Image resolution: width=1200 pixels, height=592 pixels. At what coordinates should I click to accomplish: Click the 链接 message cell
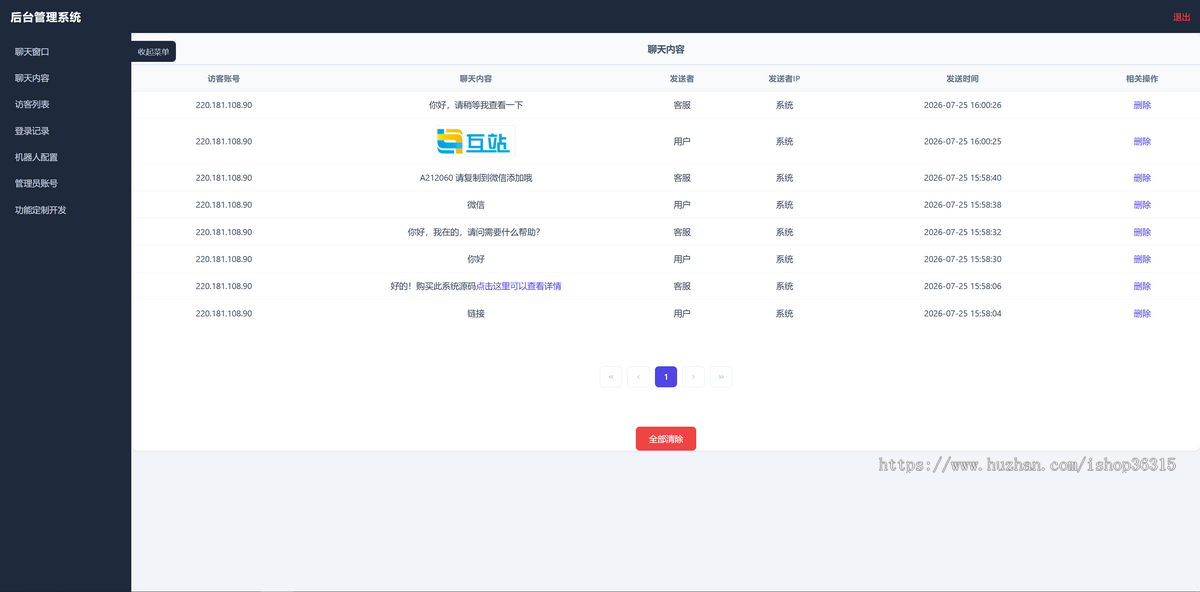click(x=475, y=313)
